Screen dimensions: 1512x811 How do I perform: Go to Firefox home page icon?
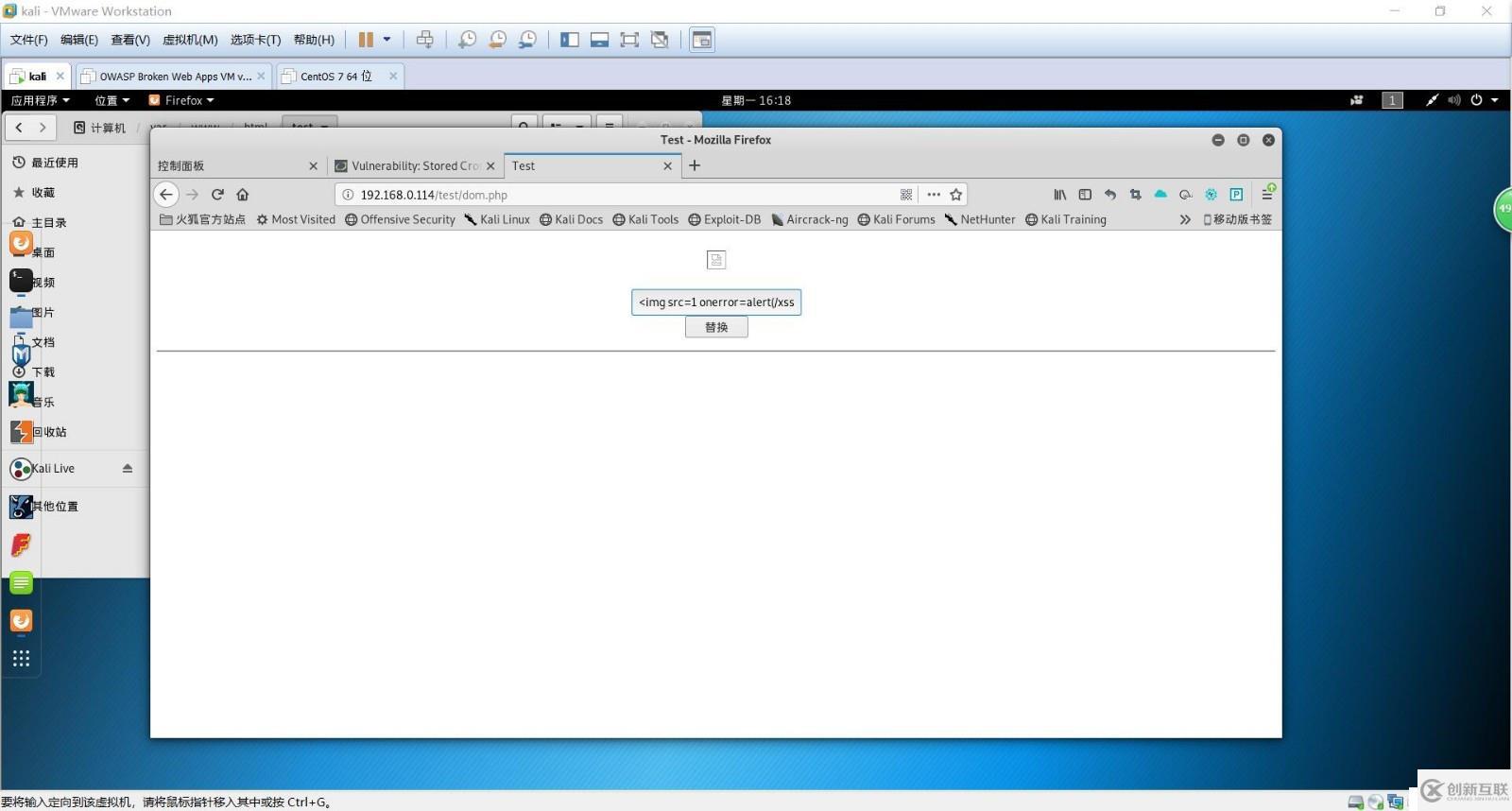point(243,195)
